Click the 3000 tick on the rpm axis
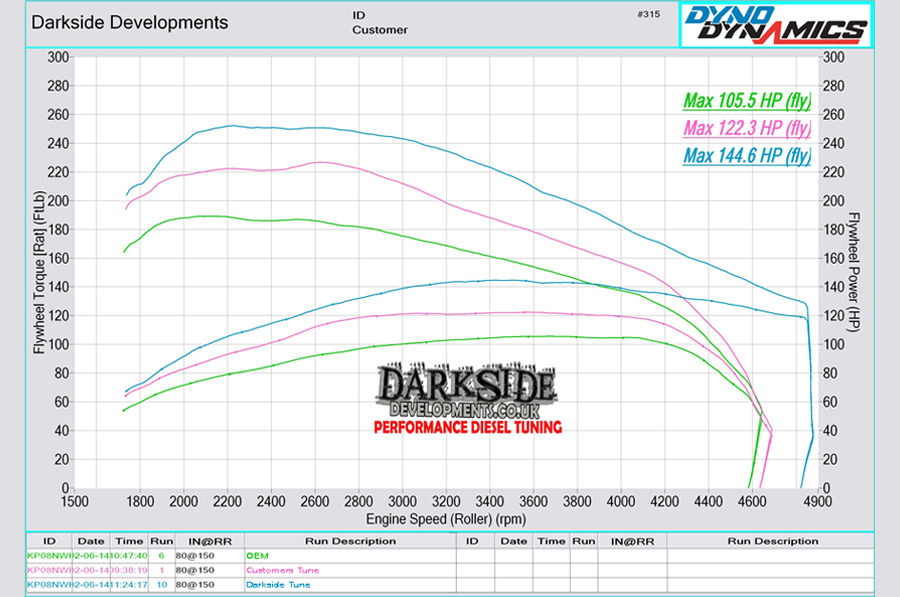 (402, 502)
